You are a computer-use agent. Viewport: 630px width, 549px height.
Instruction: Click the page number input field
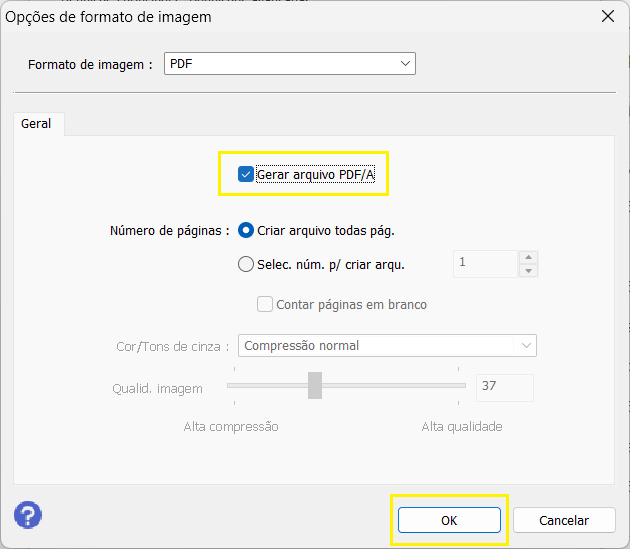[484, 264]
